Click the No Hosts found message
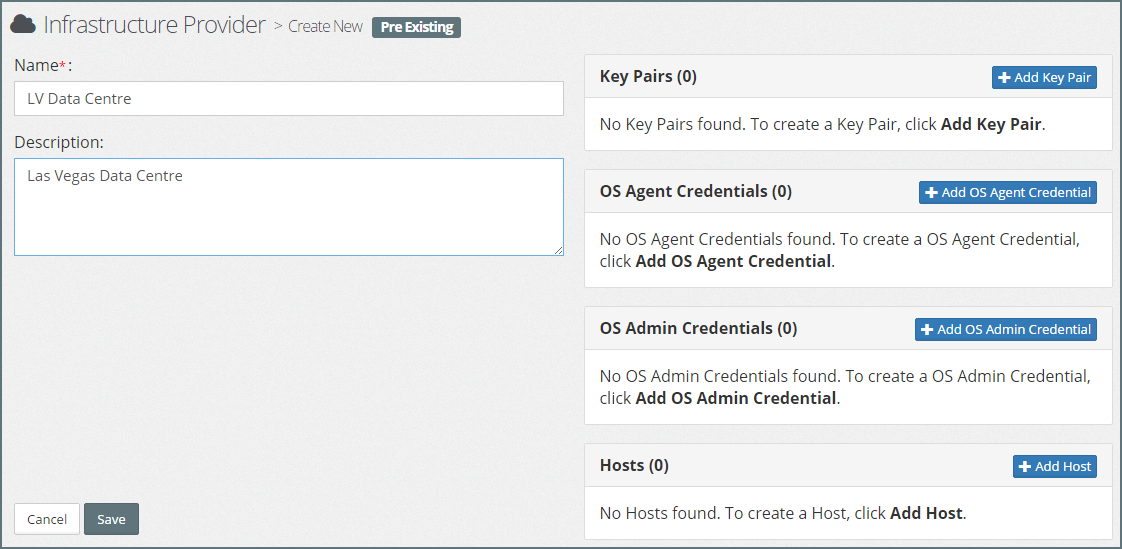 pos(782,513)
